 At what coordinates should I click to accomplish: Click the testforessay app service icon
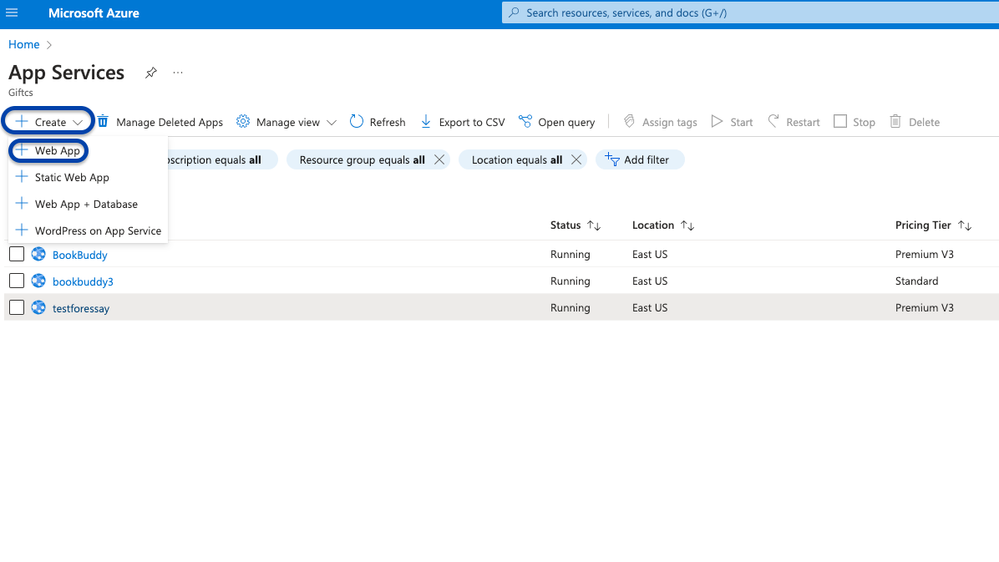point(38,307)
